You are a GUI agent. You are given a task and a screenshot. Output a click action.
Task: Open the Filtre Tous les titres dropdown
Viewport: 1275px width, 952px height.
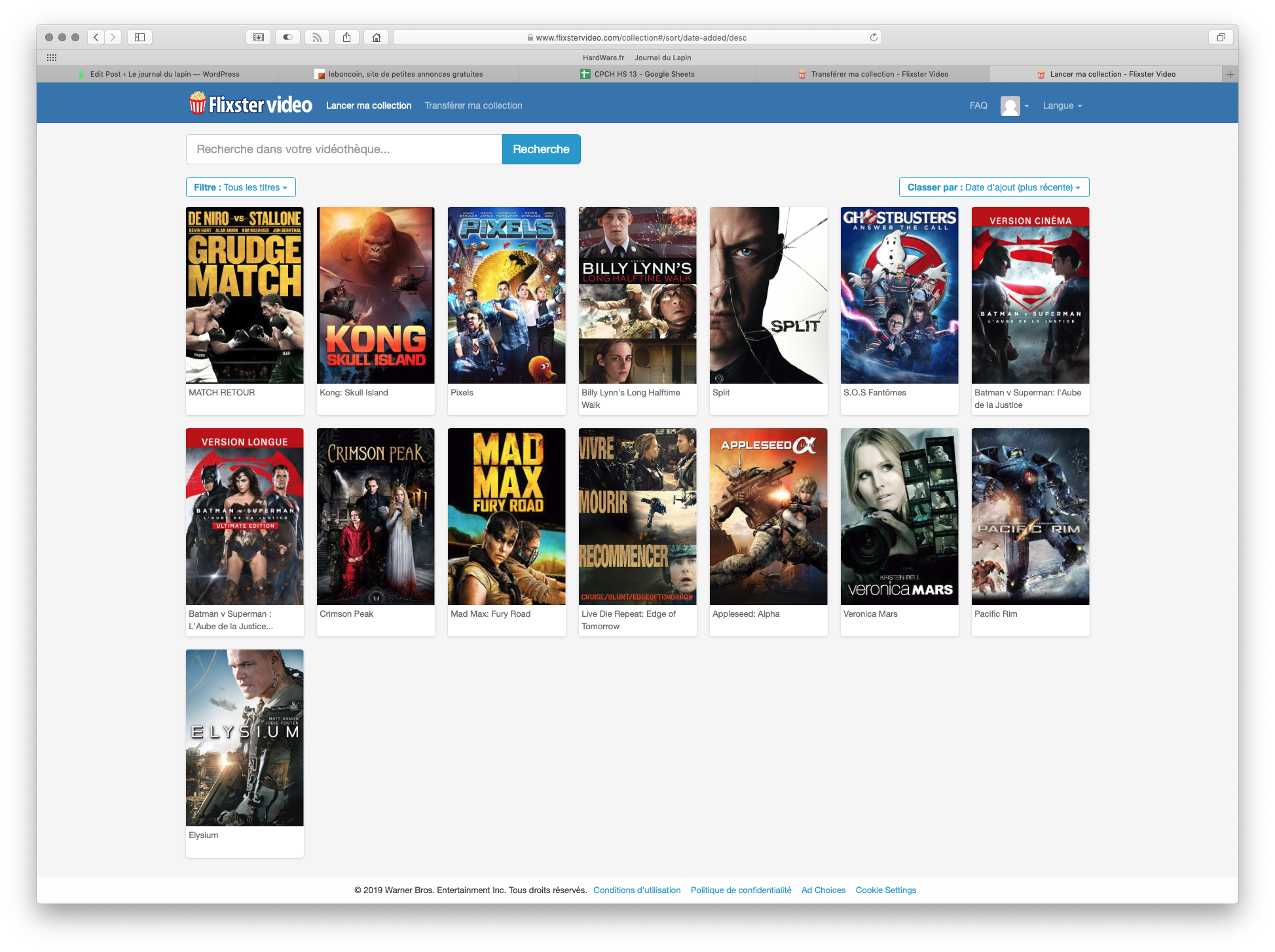[x=240, y=187]
